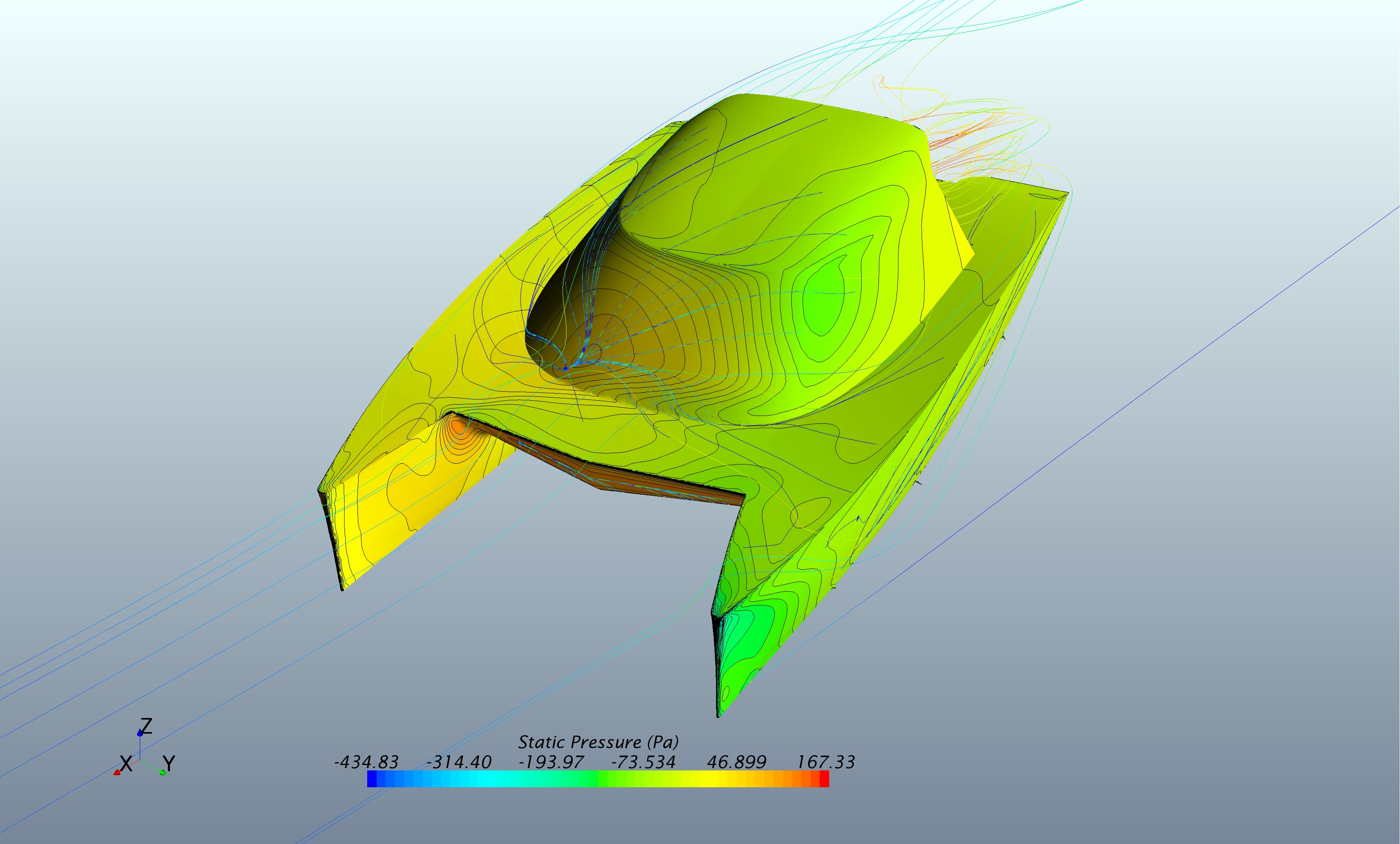Click the legend value -73.534
Screen dimensions: 1400x844
(x=643, y=762)
